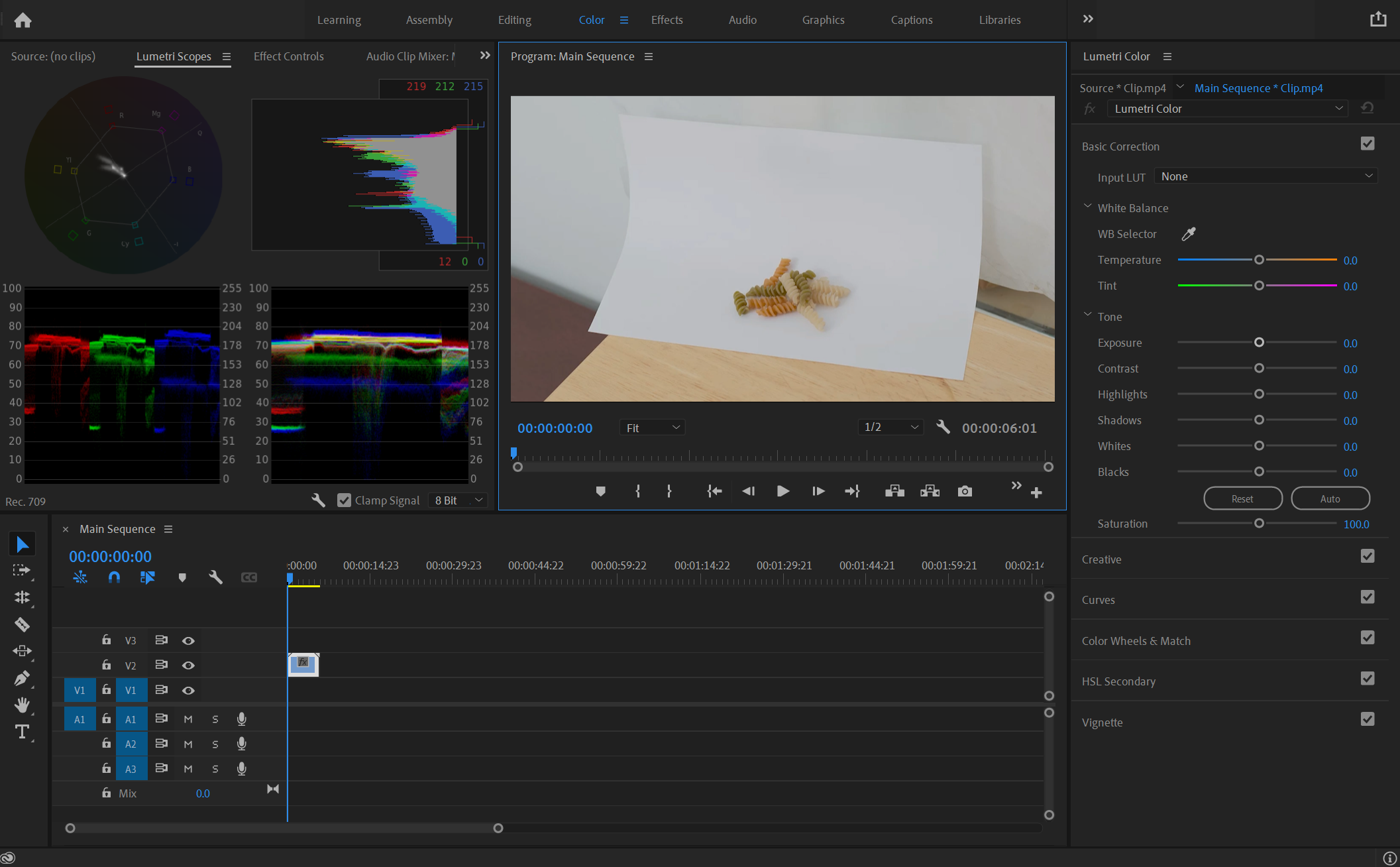Disable the Clamp Signal checkbox
Viewport: 1400px width, 867px height.
[344, 500]
